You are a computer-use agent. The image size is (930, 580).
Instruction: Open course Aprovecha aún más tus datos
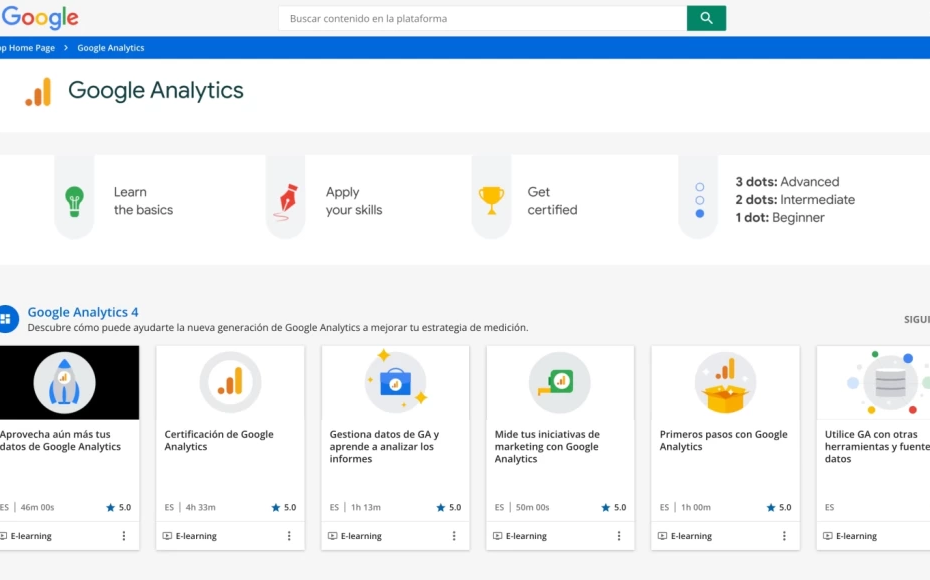point(60,441)
